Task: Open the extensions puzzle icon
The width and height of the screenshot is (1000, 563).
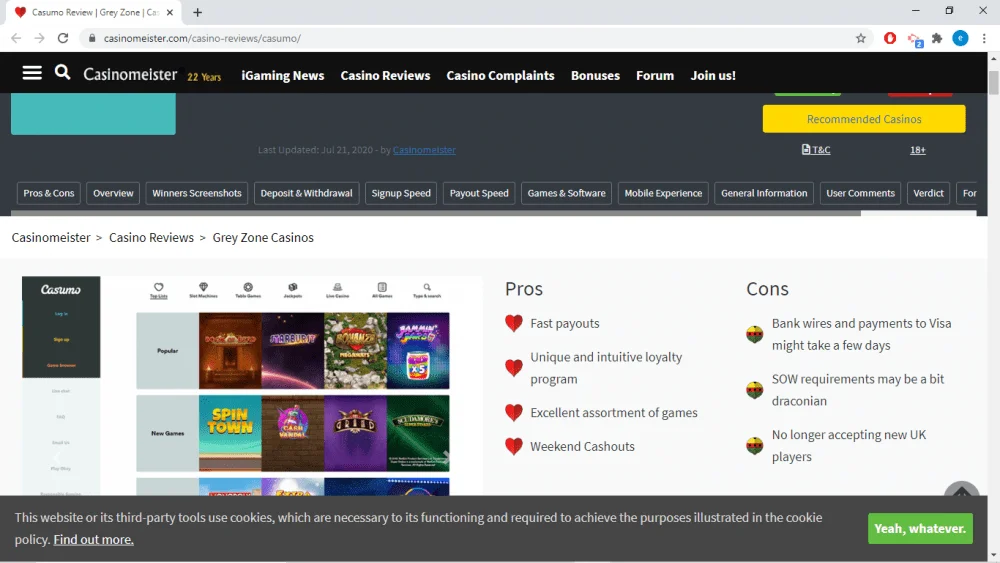Action: coord(937,38)
